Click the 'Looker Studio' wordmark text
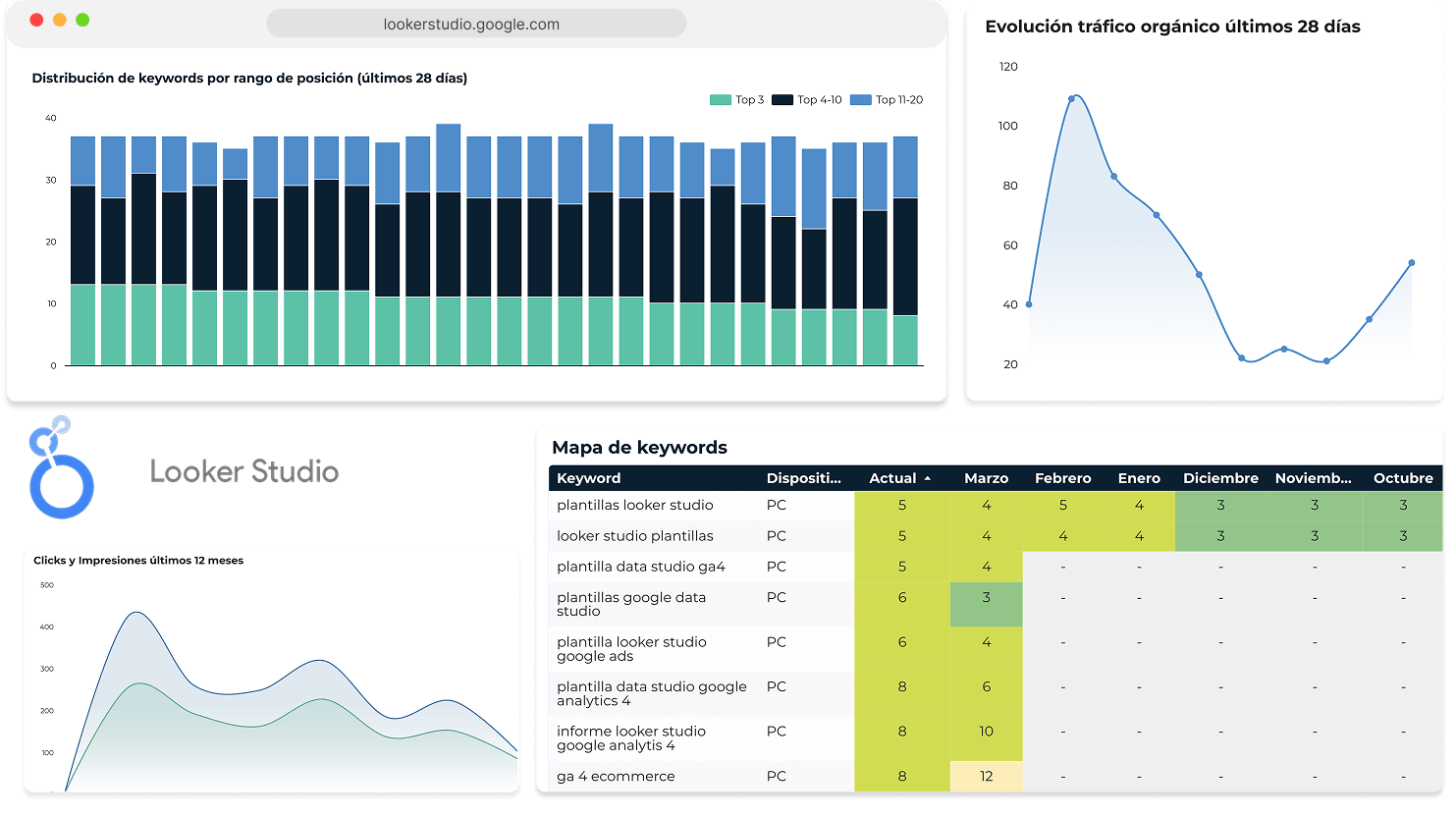1456x817 pixels. 244,471
